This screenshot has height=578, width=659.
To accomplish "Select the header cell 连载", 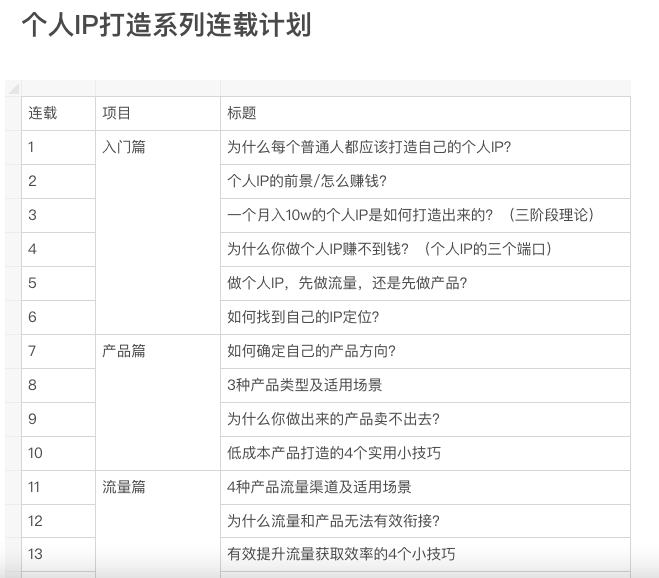I will click(x=58, y=113).
